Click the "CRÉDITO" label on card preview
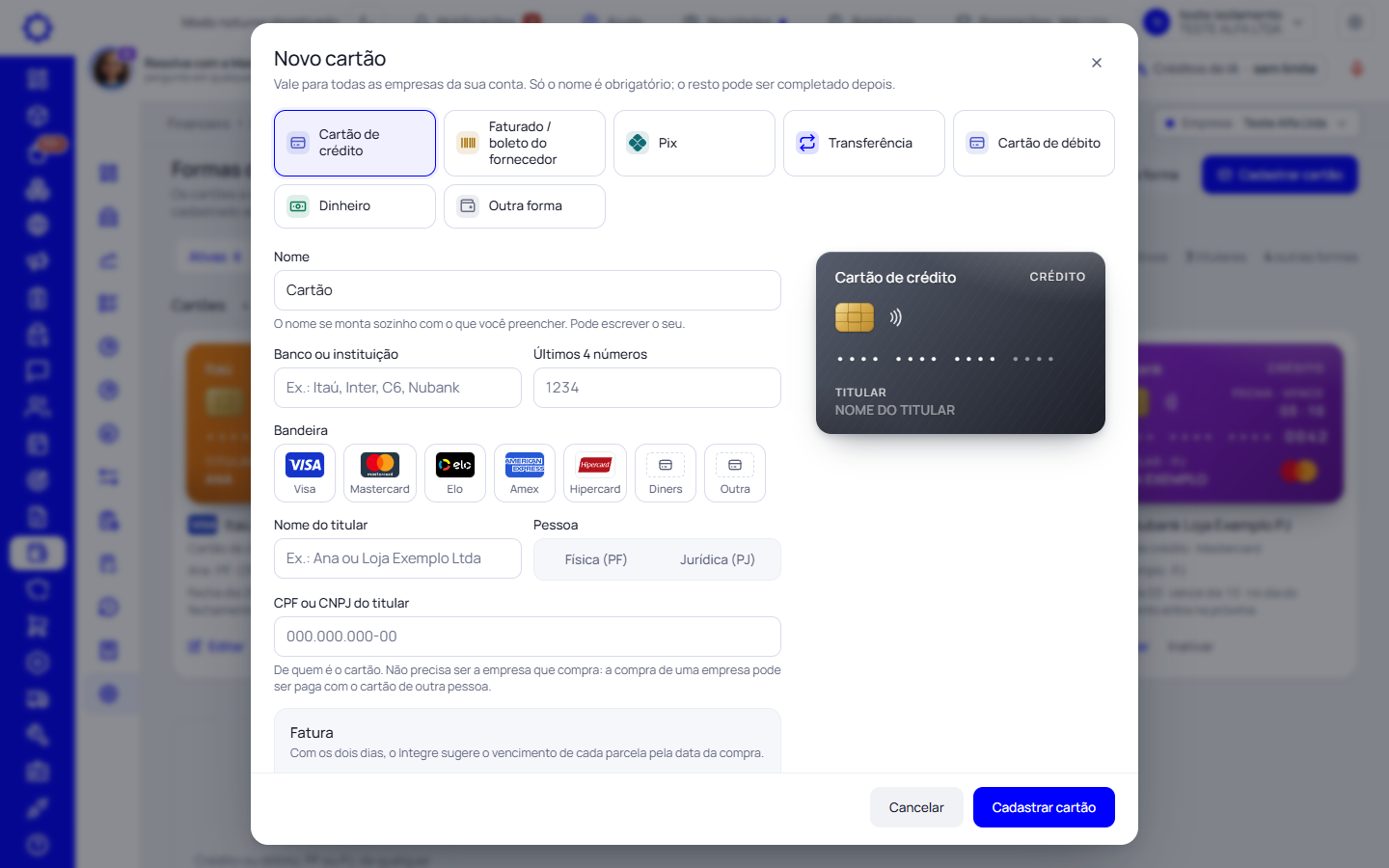 point(1057,277)
